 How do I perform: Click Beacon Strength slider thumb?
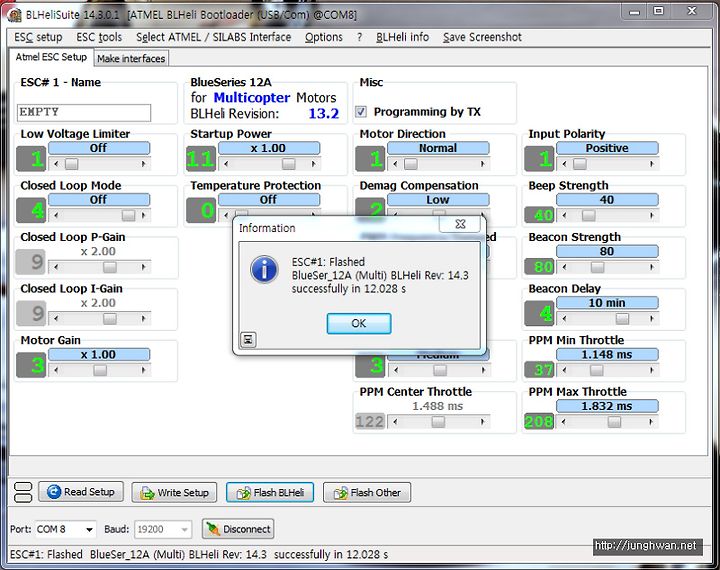pos(597,267)
